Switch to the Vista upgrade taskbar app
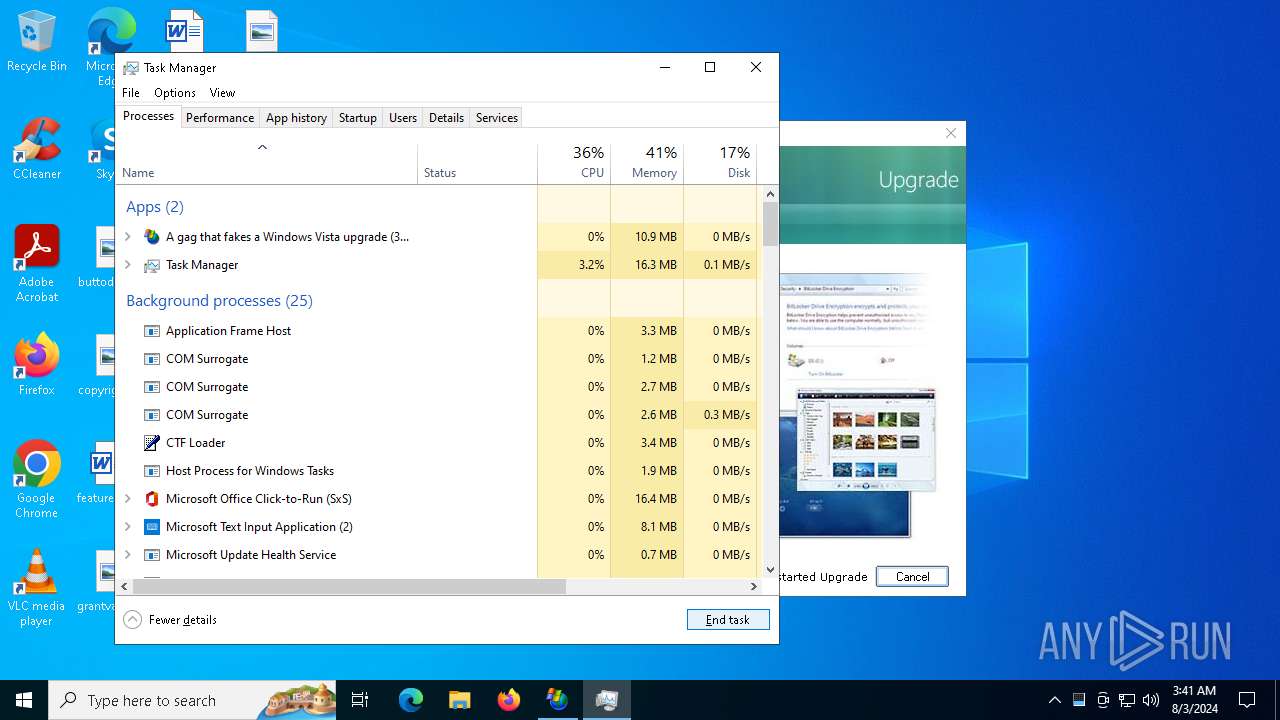The width and height of the screenshot is (1280, 720). point(557,700)
